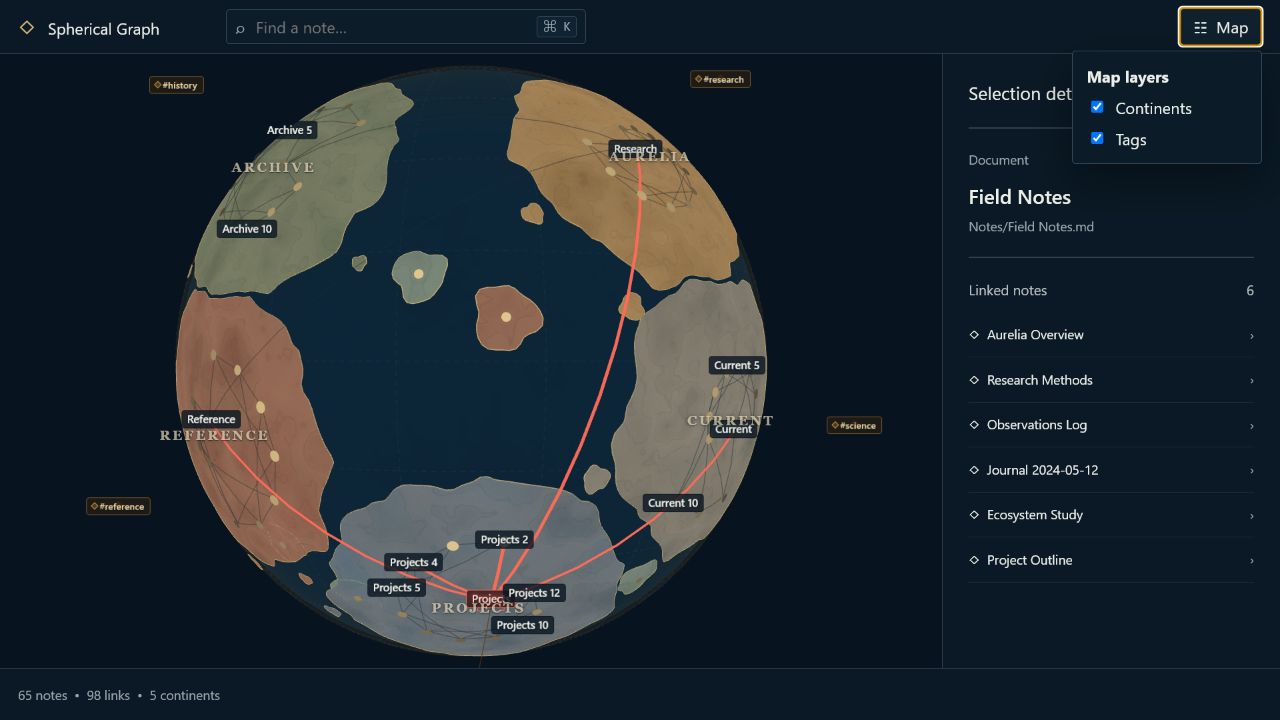Toggle the Map layers button
1280x720 pixels.
coord(1220,28)
